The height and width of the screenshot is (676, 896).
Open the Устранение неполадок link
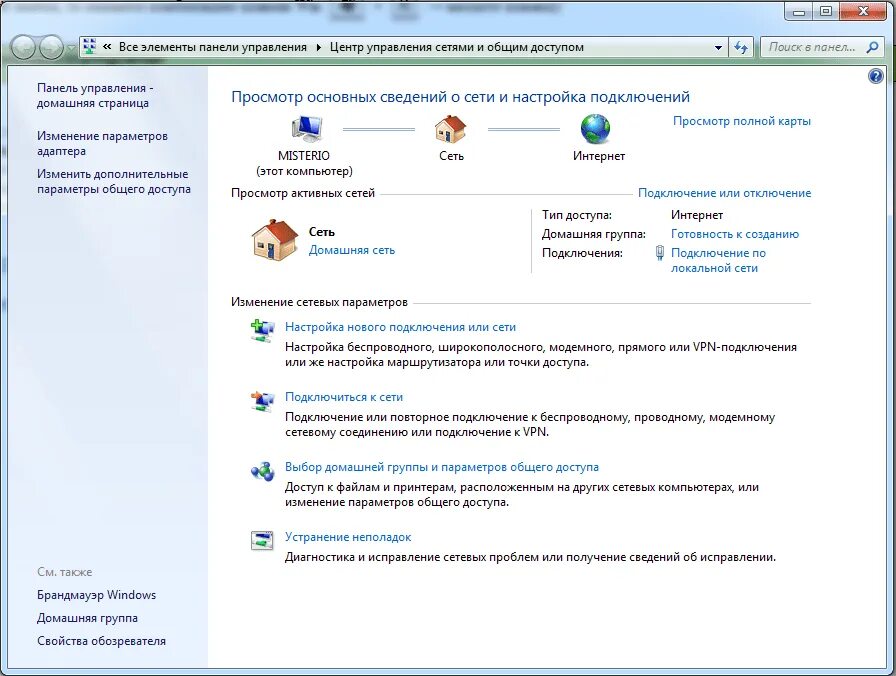click(x=348, y=537)
